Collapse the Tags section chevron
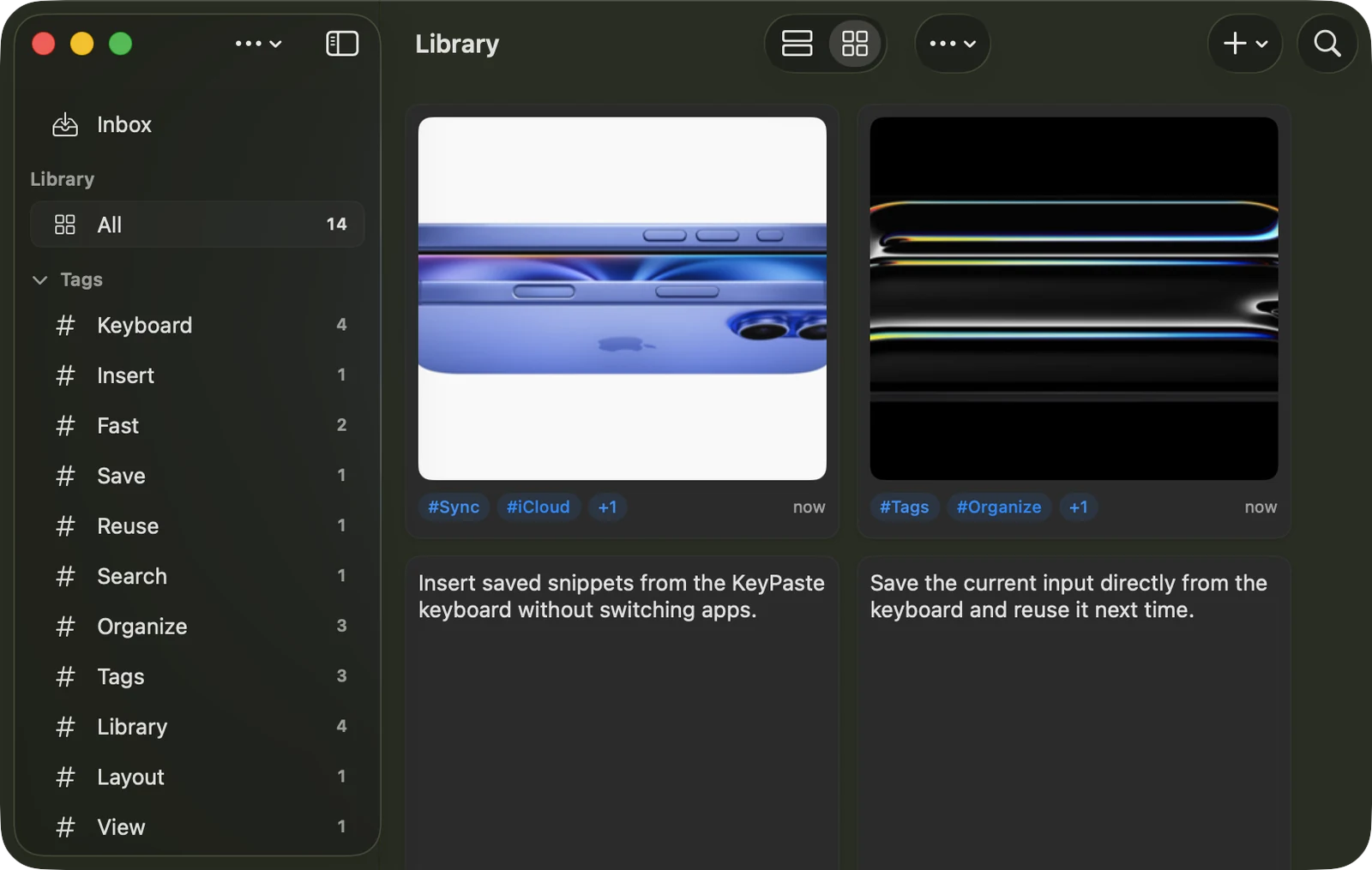This screenshot has height=870, width=1372. 39,280
